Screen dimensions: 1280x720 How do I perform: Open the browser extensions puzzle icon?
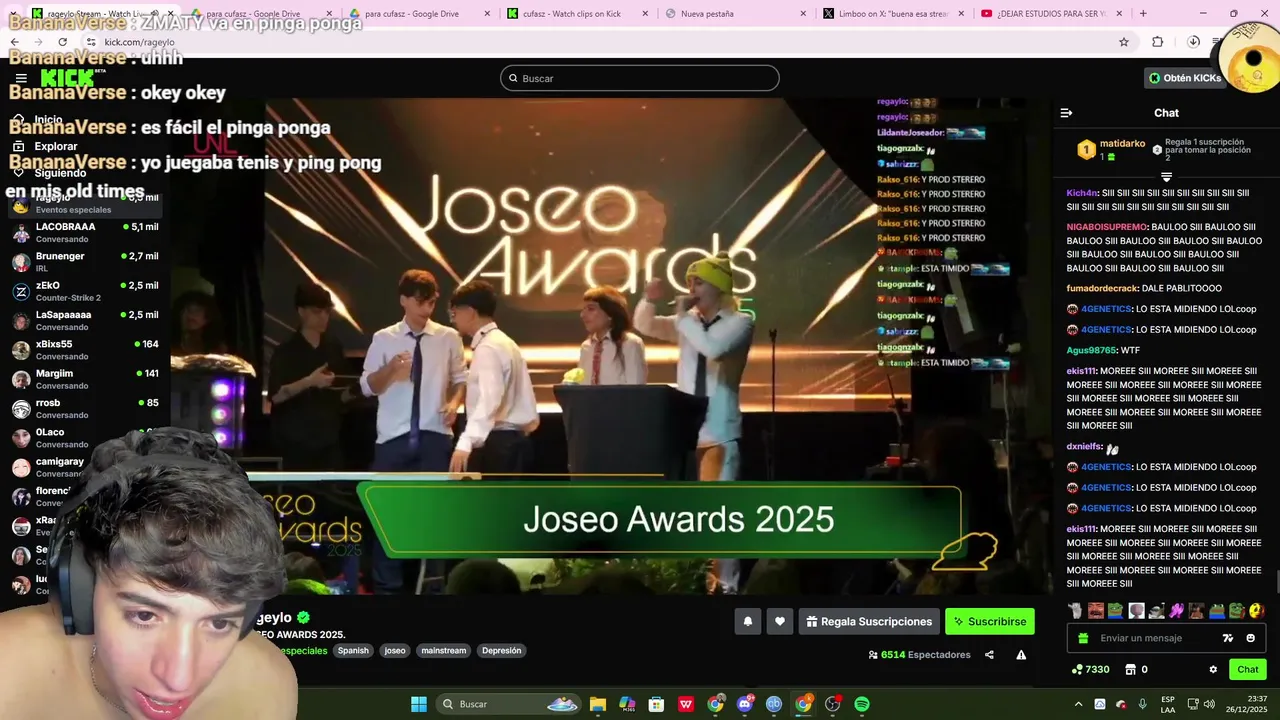[x=1158, y=42]
